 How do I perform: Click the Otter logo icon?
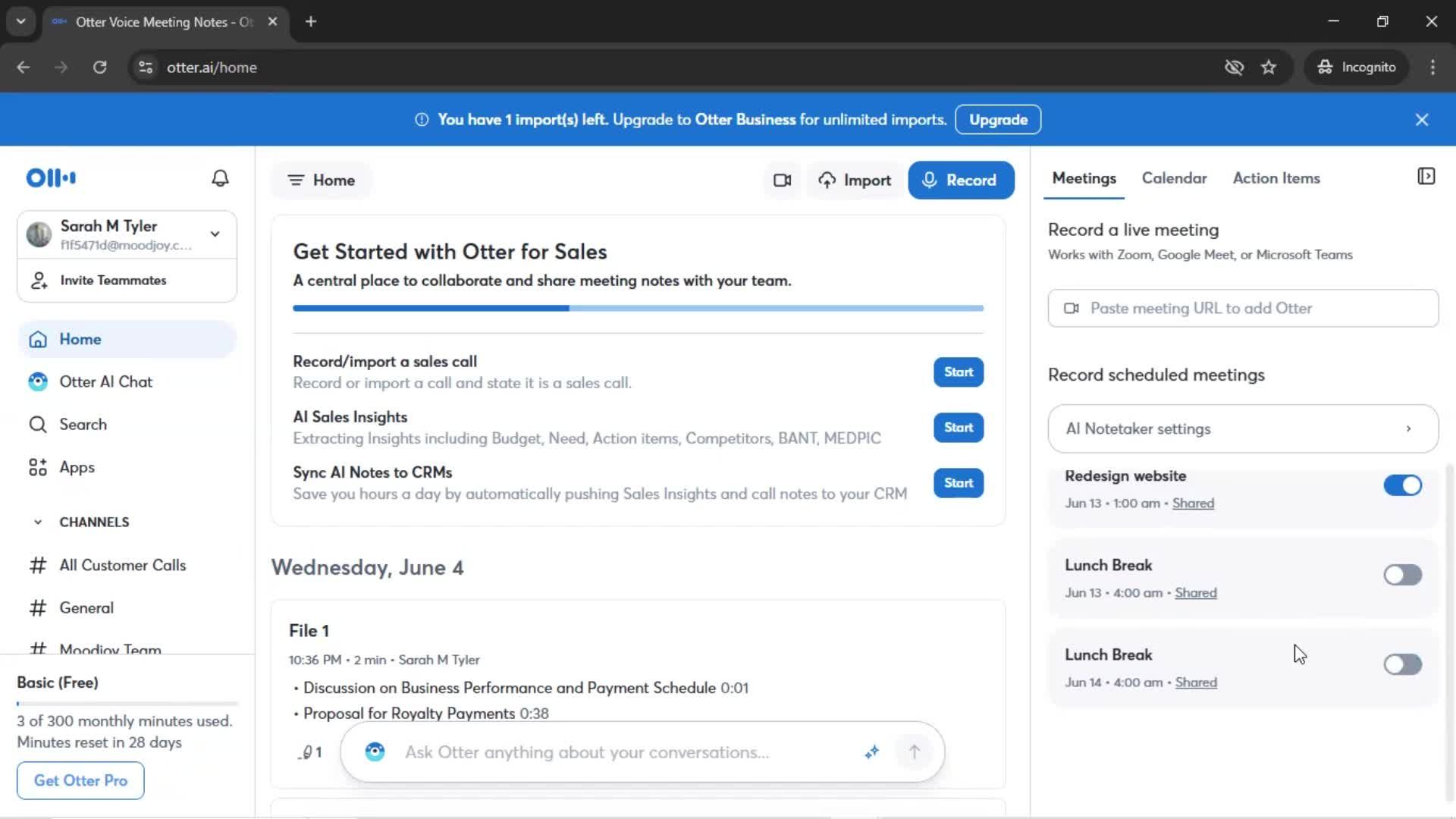click(51, 178)
